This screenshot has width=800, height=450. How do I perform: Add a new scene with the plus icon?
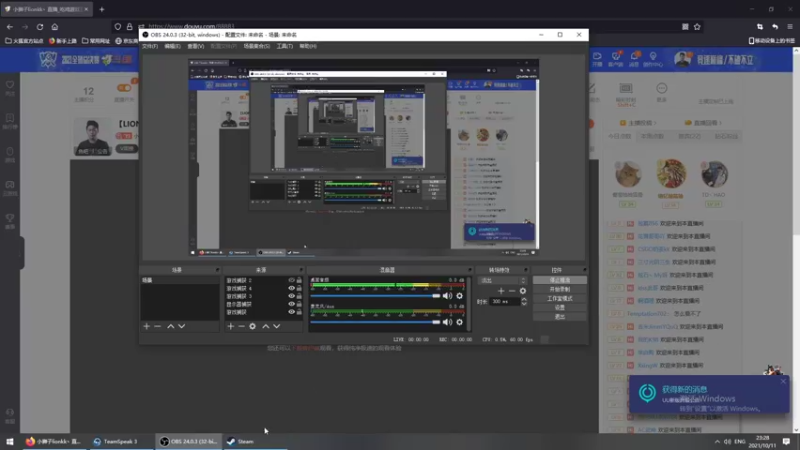click(x=146, y=326)
